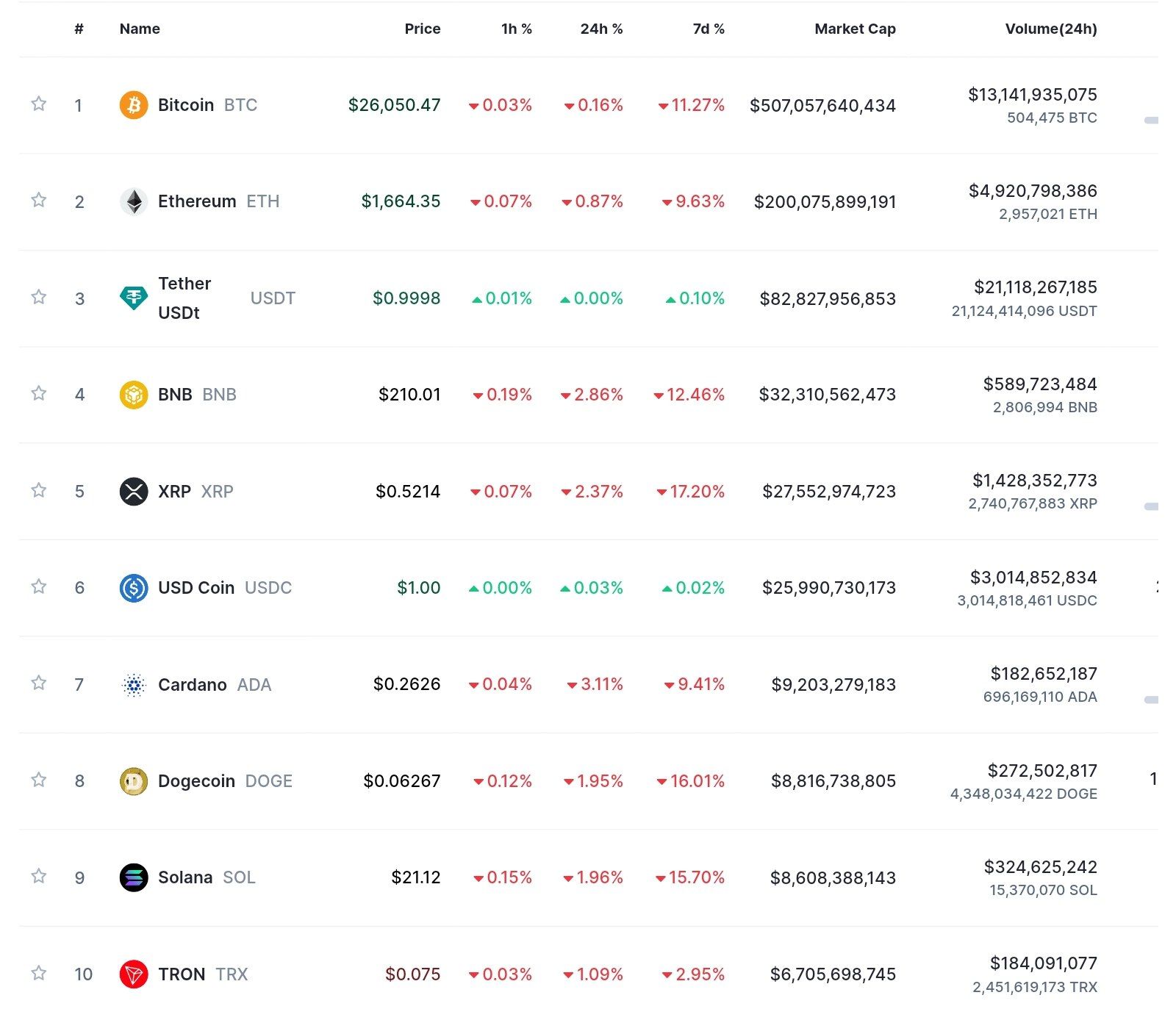The image size is (1176, 1020).
Task: Click the XRP logo icon
Action: 133,491
